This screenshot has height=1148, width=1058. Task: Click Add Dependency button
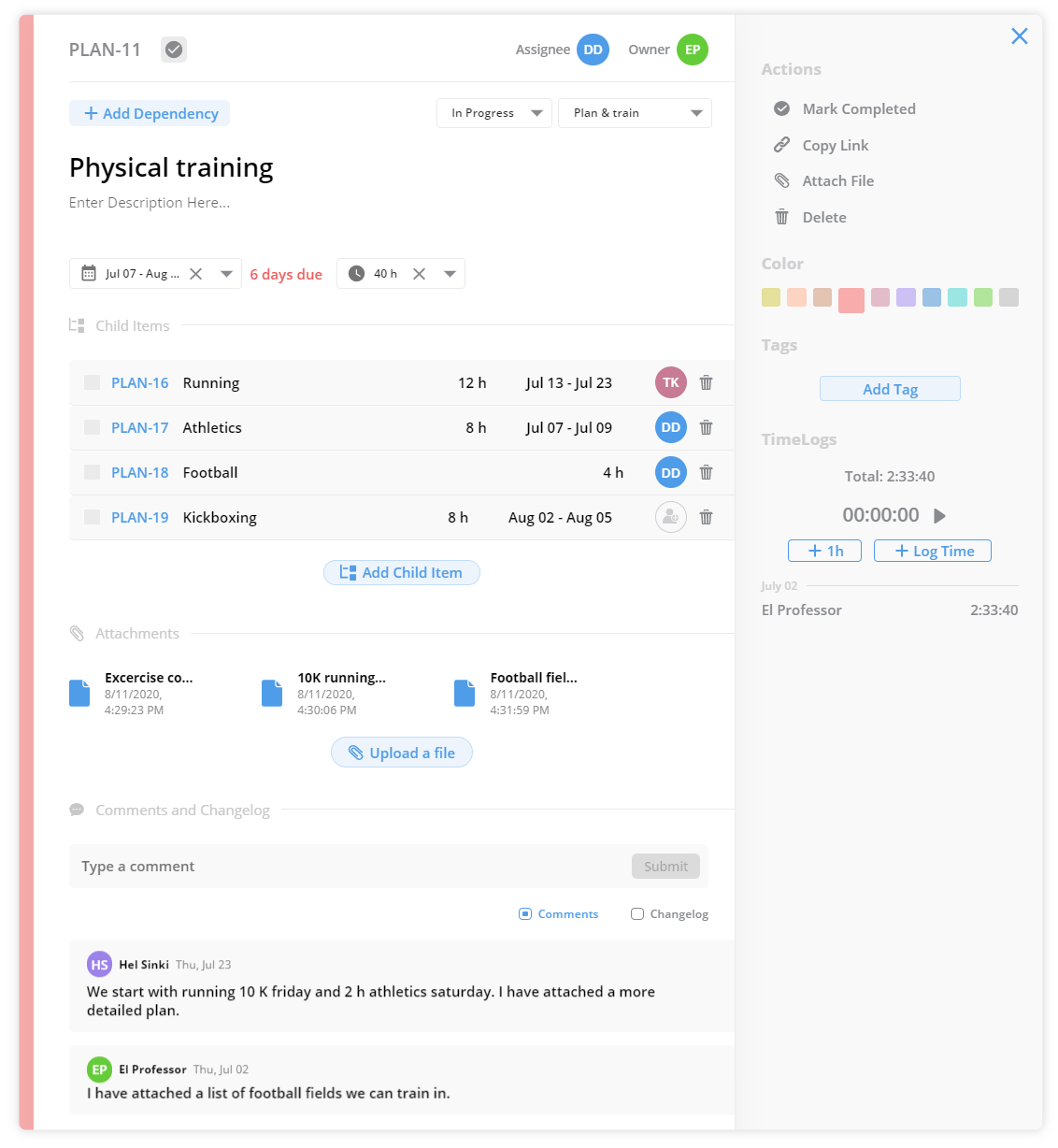coord(150,113)
